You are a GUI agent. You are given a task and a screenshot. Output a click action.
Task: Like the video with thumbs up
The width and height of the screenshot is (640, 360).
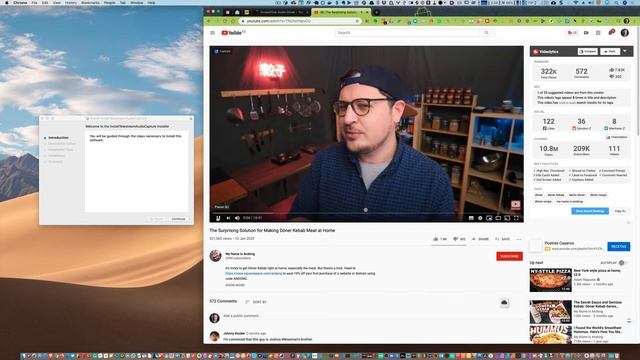440,239
